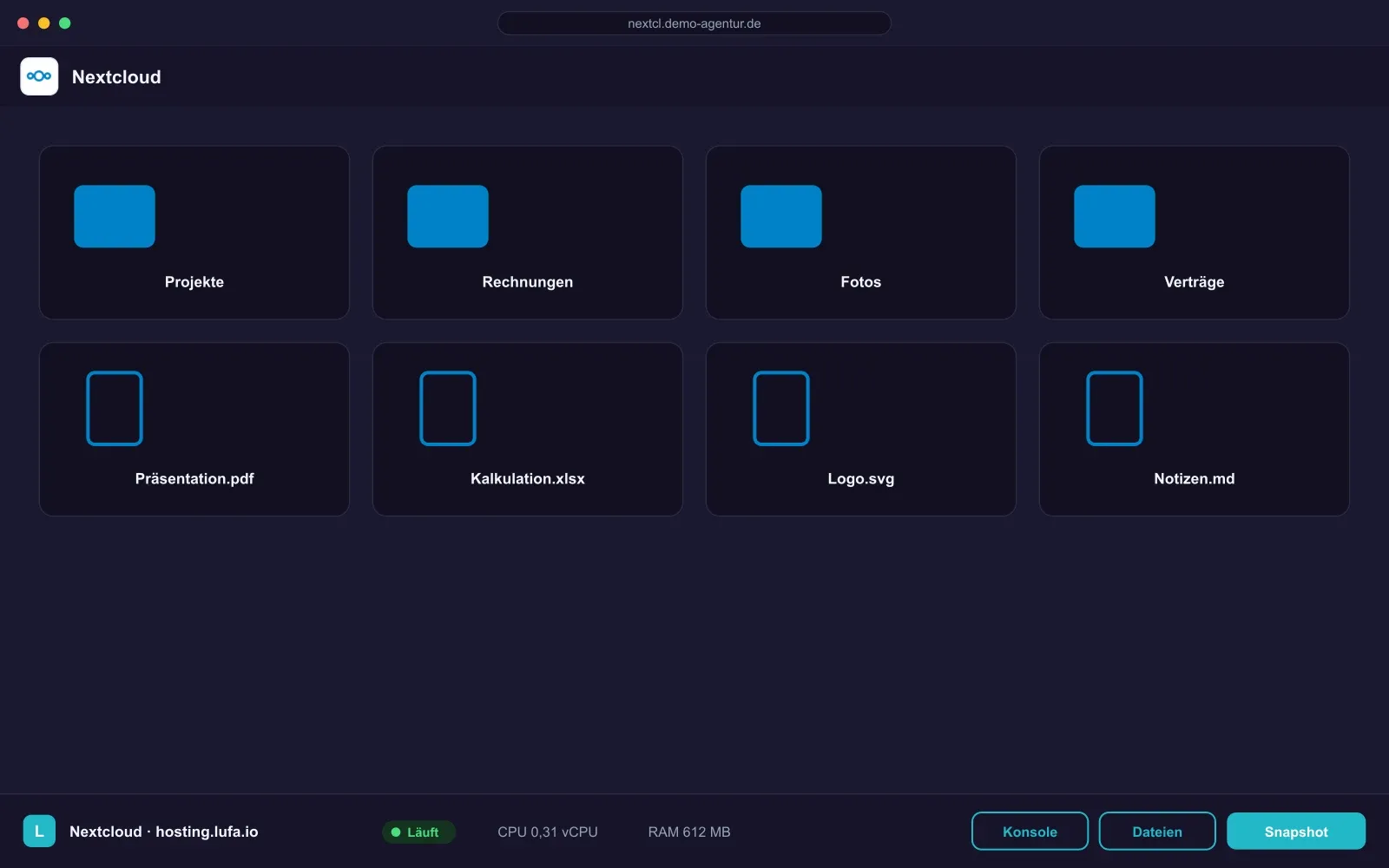
Task: Click the Nextcloud logo icon in header
Action: point(39,76)
